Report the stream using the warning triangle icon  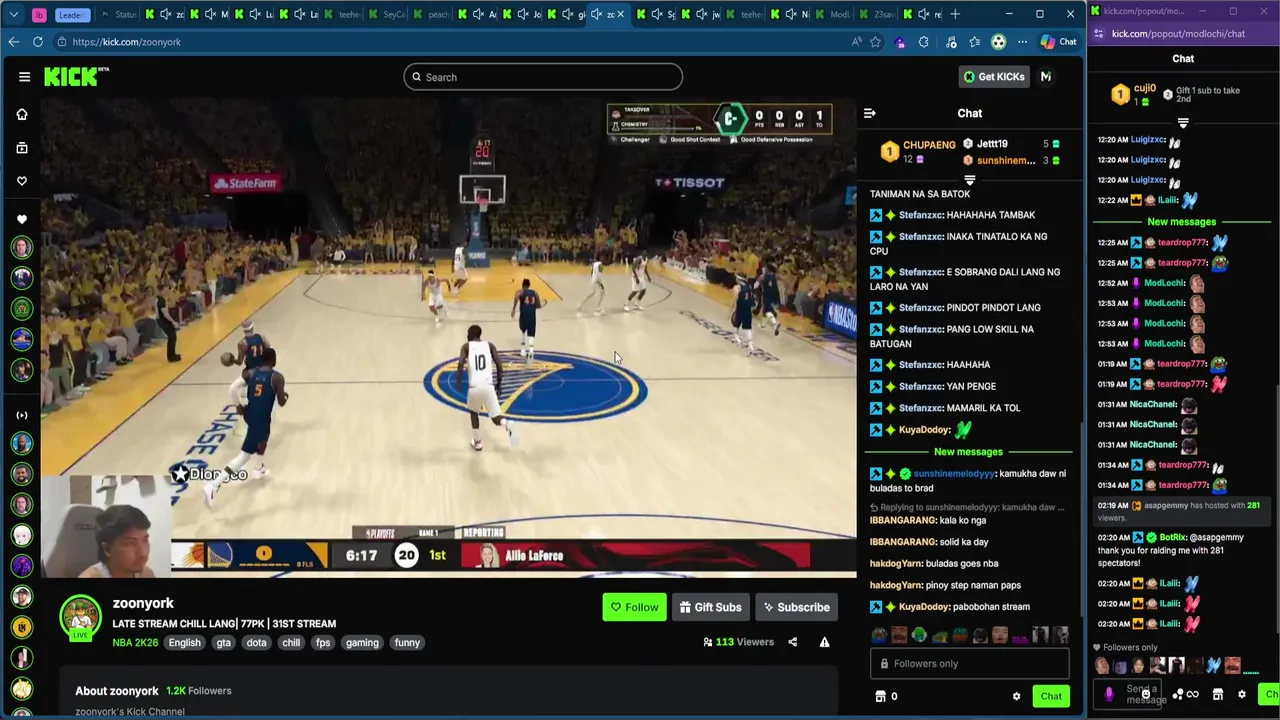coord(824,642)
